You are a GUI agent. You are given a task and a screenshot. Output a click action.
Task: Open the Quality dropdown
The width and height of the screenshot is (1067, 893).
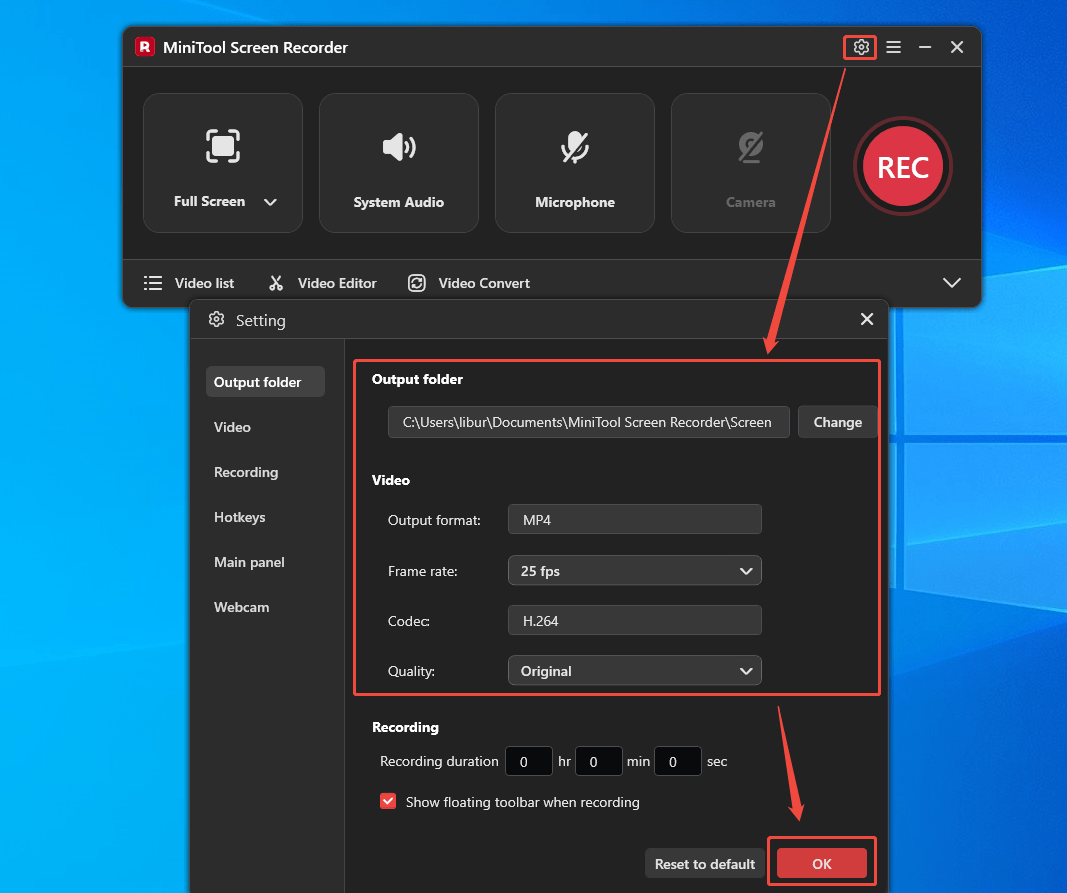634,670
